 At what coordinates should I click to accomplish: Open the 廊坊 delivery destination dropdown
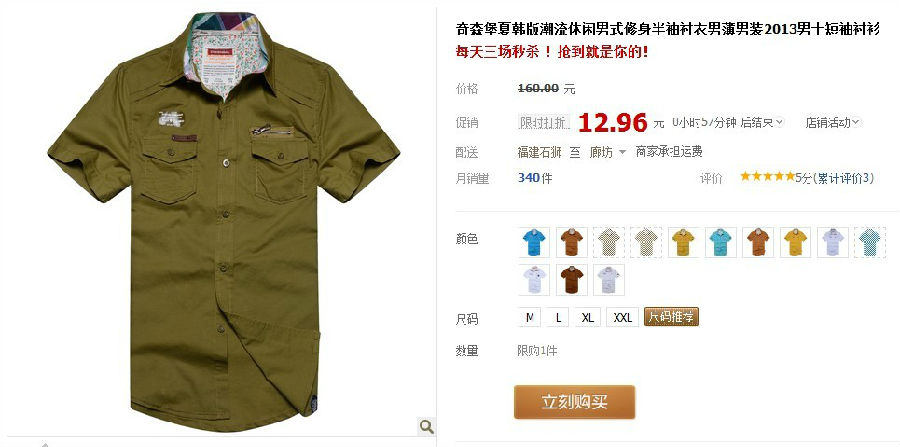click(608, 153)
